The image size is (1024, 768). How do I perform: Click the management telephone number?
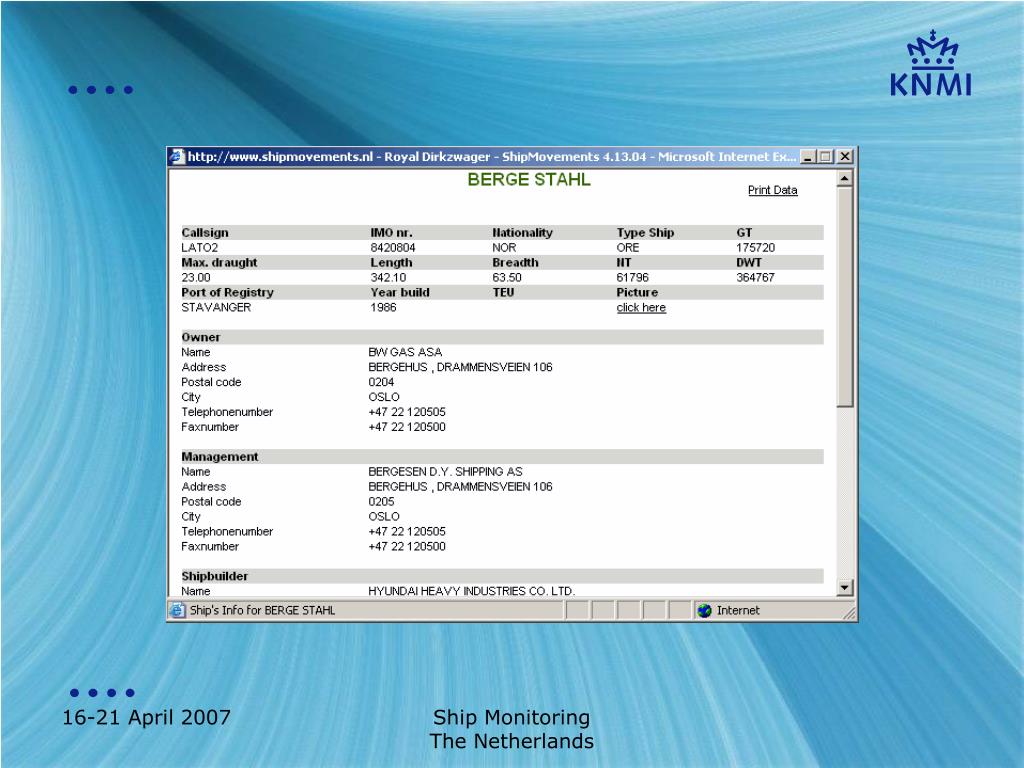(x=407, y=532)
